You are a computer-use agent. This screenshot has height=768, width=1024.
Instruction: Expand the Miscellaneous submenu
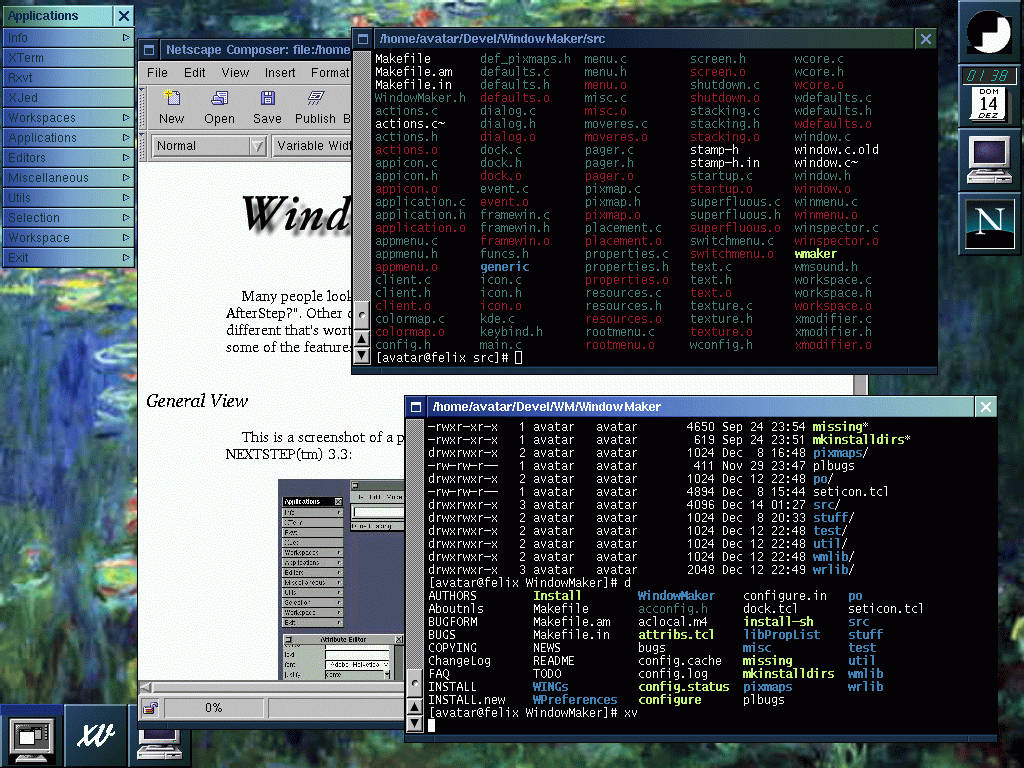69,178
